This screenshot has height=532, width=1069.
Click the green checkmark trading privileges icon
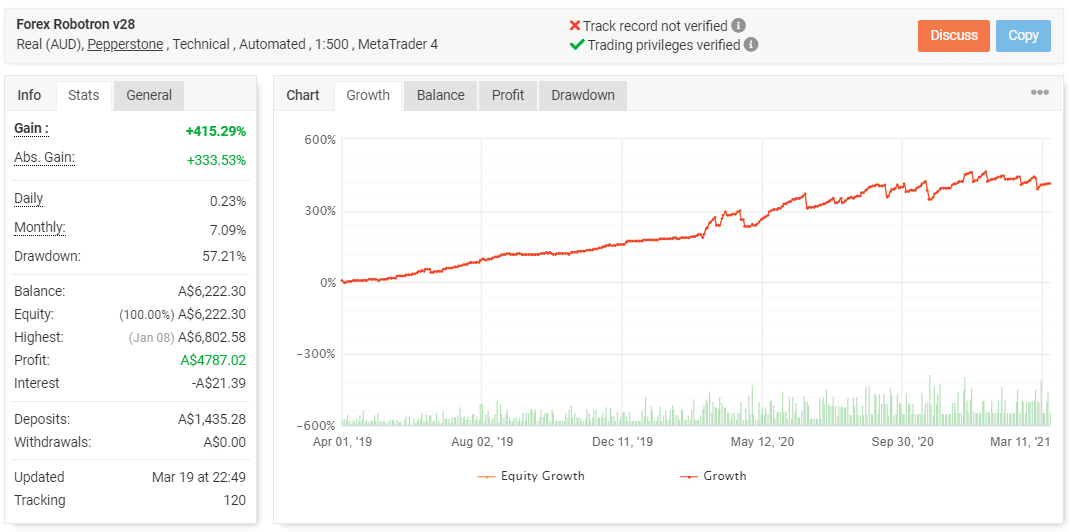click(577, 45)
